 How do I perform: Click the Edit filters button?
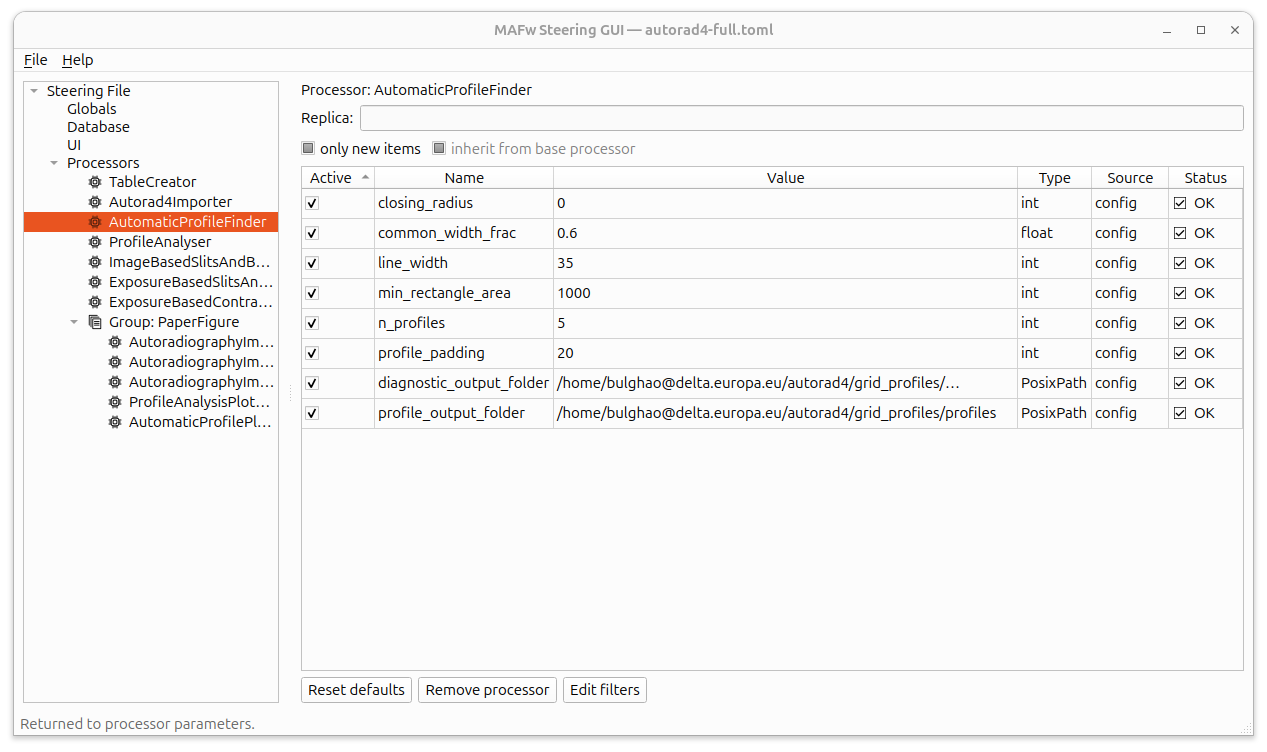[604, 689]
